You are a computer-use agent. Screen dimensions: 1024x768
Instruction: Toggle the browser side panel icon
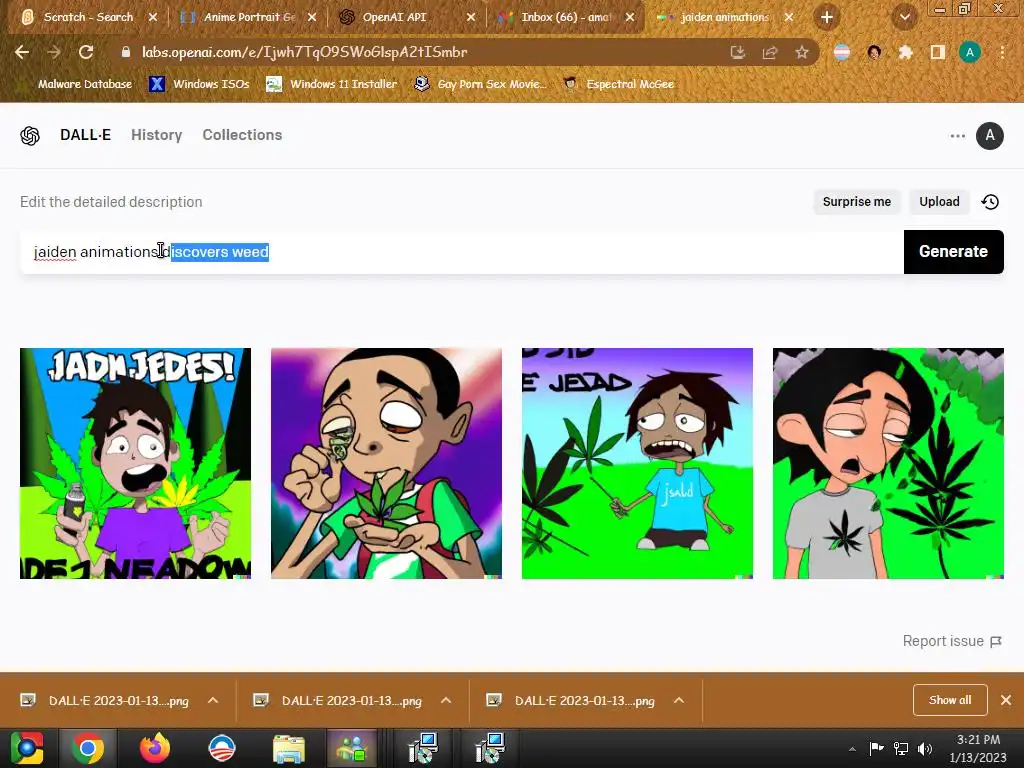[938, 52]
